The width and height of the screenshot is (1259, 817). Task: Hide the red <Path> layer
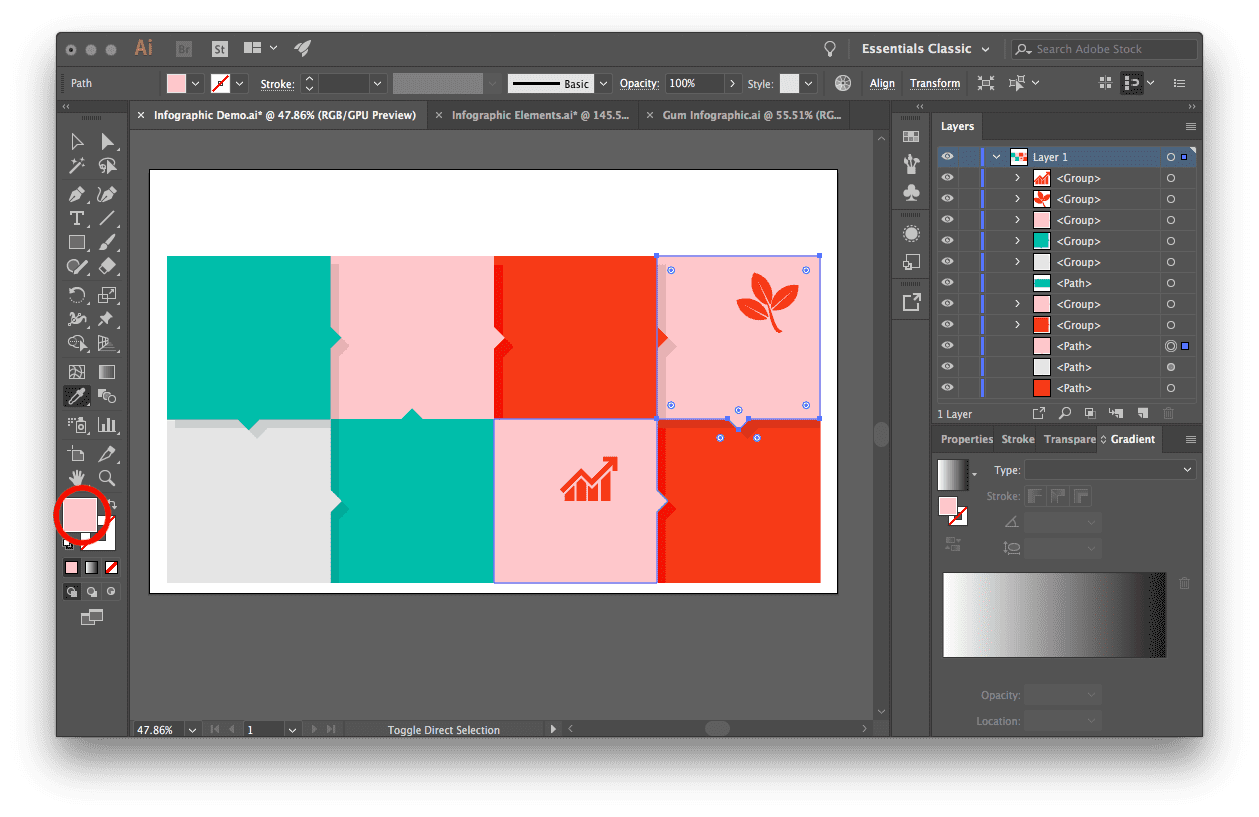click(x=946, y=387)
